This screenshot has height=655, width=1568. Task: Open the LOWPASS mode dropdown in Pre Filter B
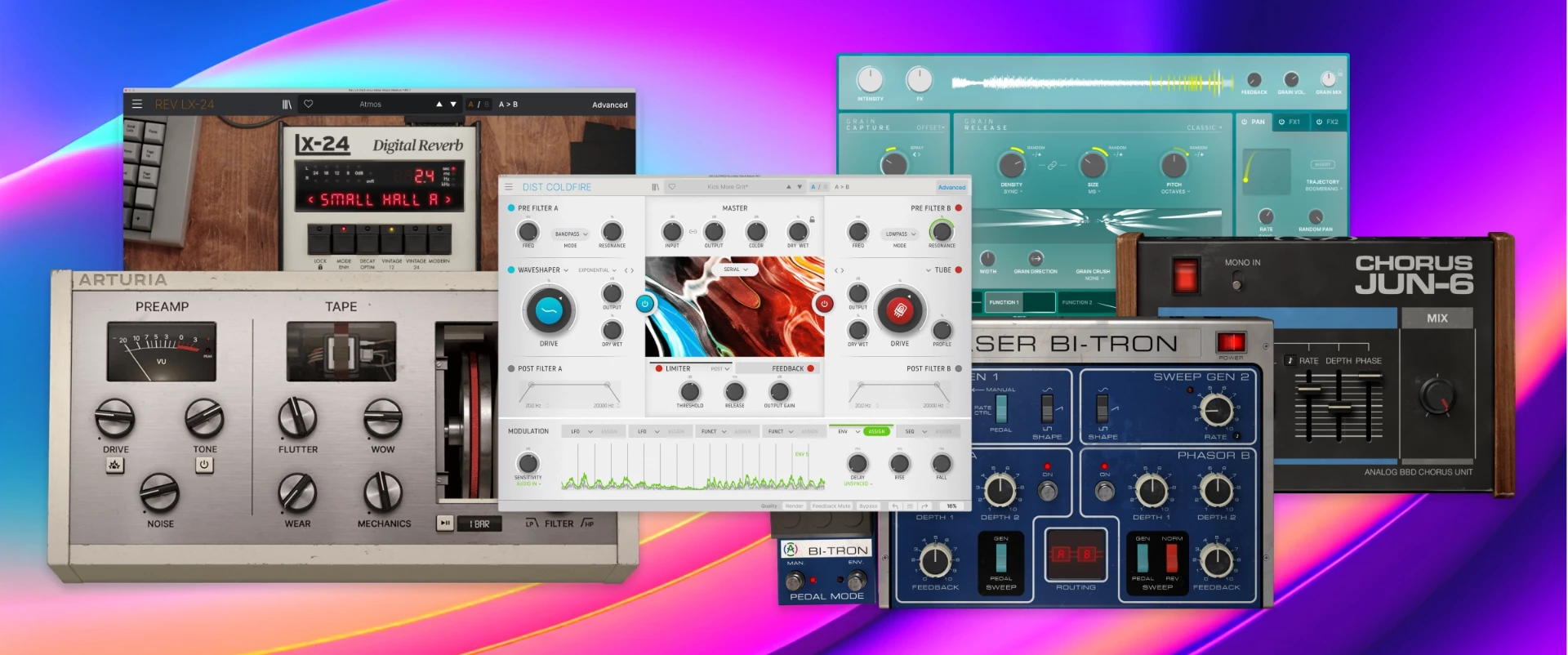point(900,234)
